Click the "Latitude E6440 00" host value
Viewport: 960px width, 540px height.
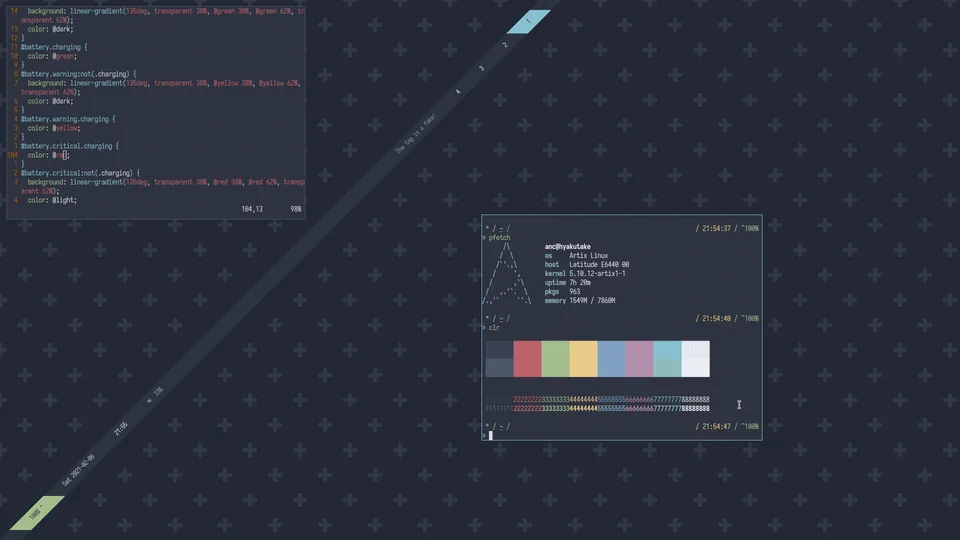coord(599,264)
